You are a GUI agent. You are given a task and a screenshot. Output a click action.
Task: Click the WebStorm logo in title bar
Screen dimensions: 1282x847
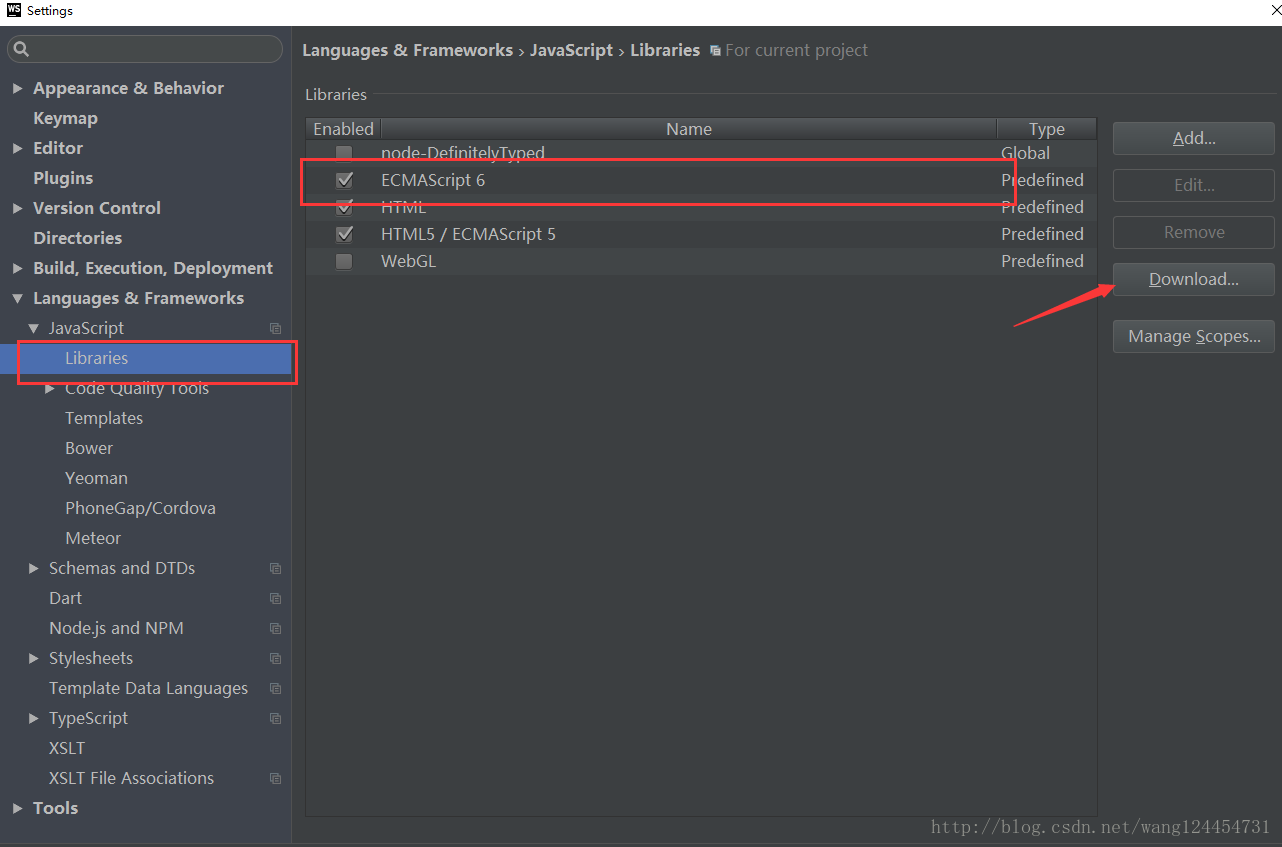(x=14, y=11)
